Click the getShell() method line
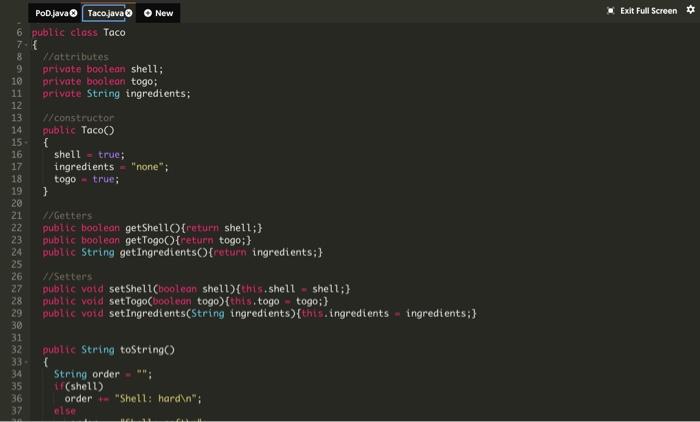The image size is (700, 422). coord(153,228)
